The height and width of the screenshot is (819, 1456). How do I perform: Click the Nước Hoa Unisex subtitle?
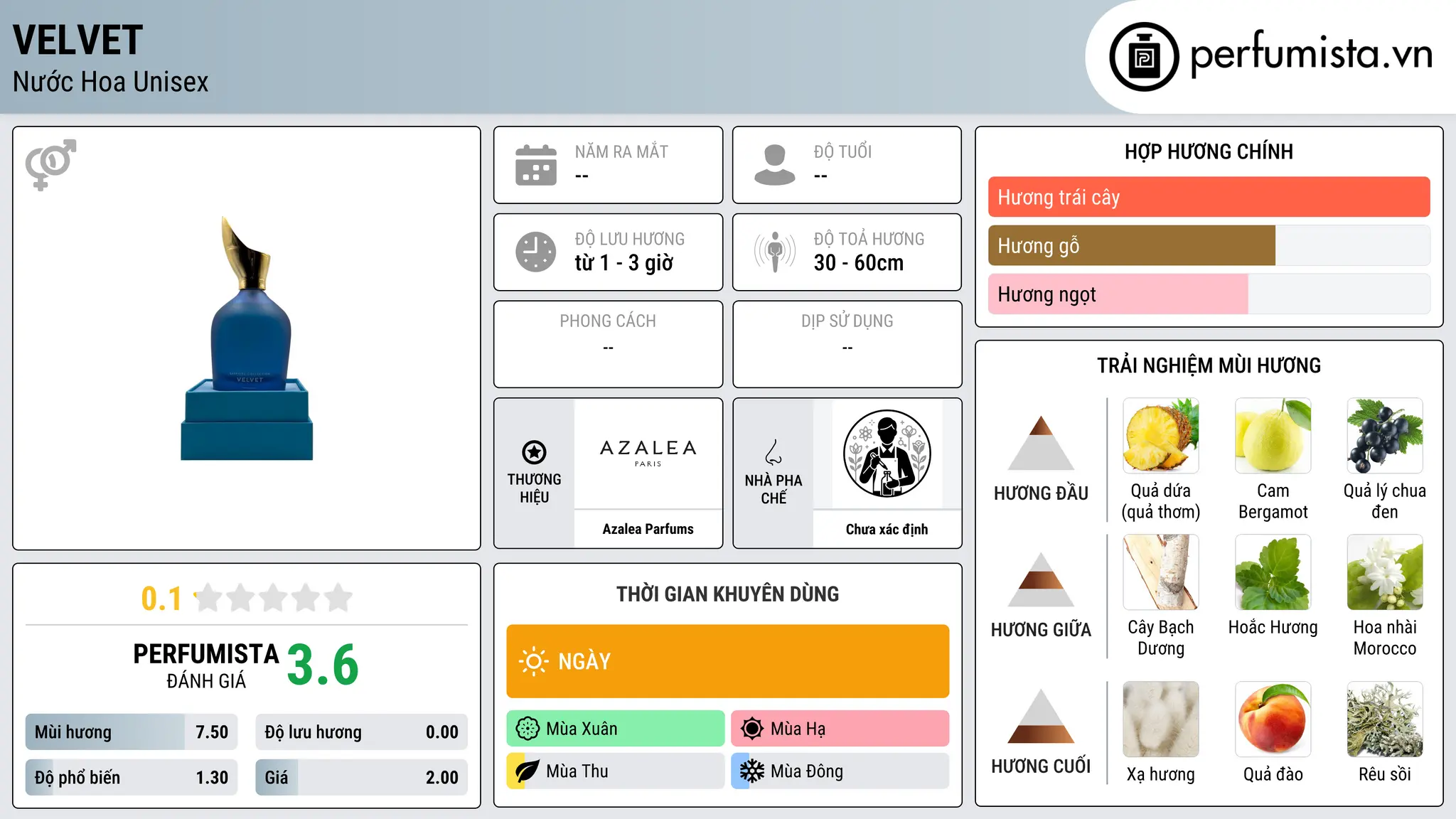coord(111,82)
